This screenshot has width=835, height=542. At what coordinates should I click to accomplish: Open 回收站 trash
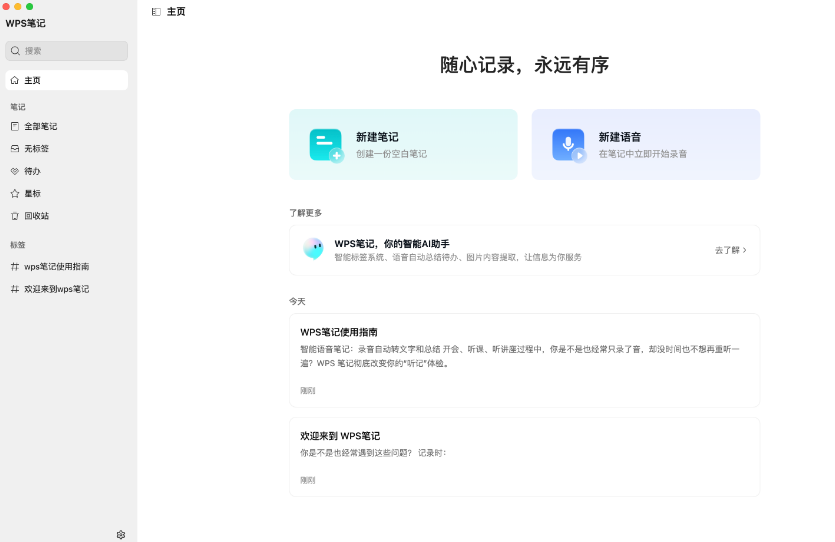click(x=67, y=216)
